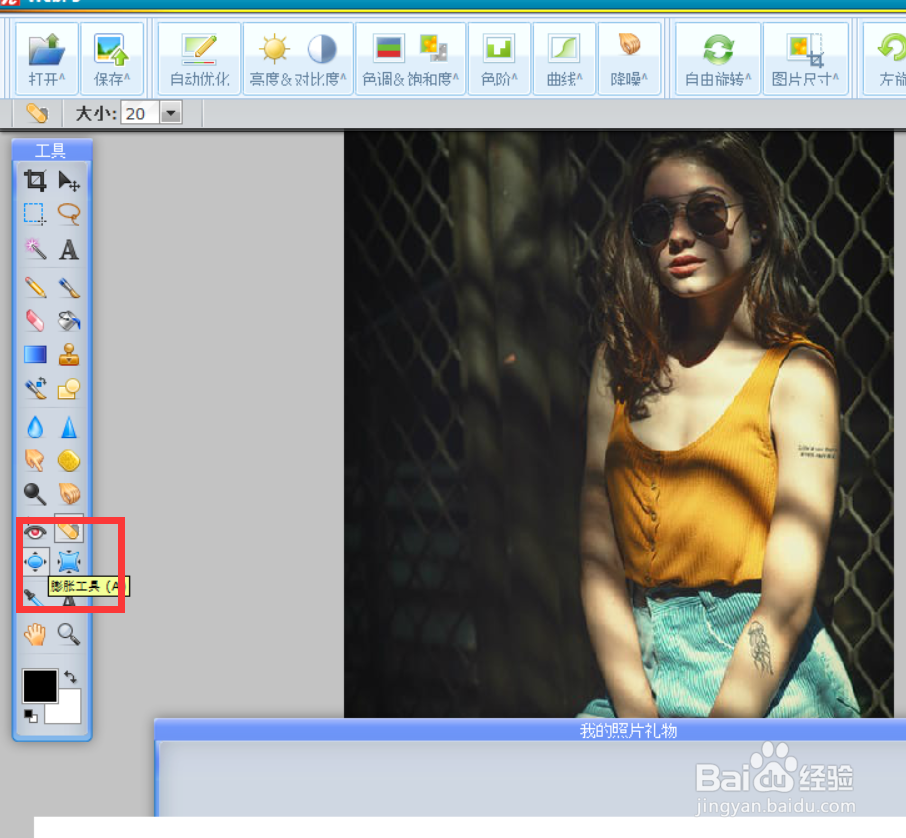Select the Bloat (膨胀) tool
This screenshot has width=906, height=838.
click(x=35, y=561)
